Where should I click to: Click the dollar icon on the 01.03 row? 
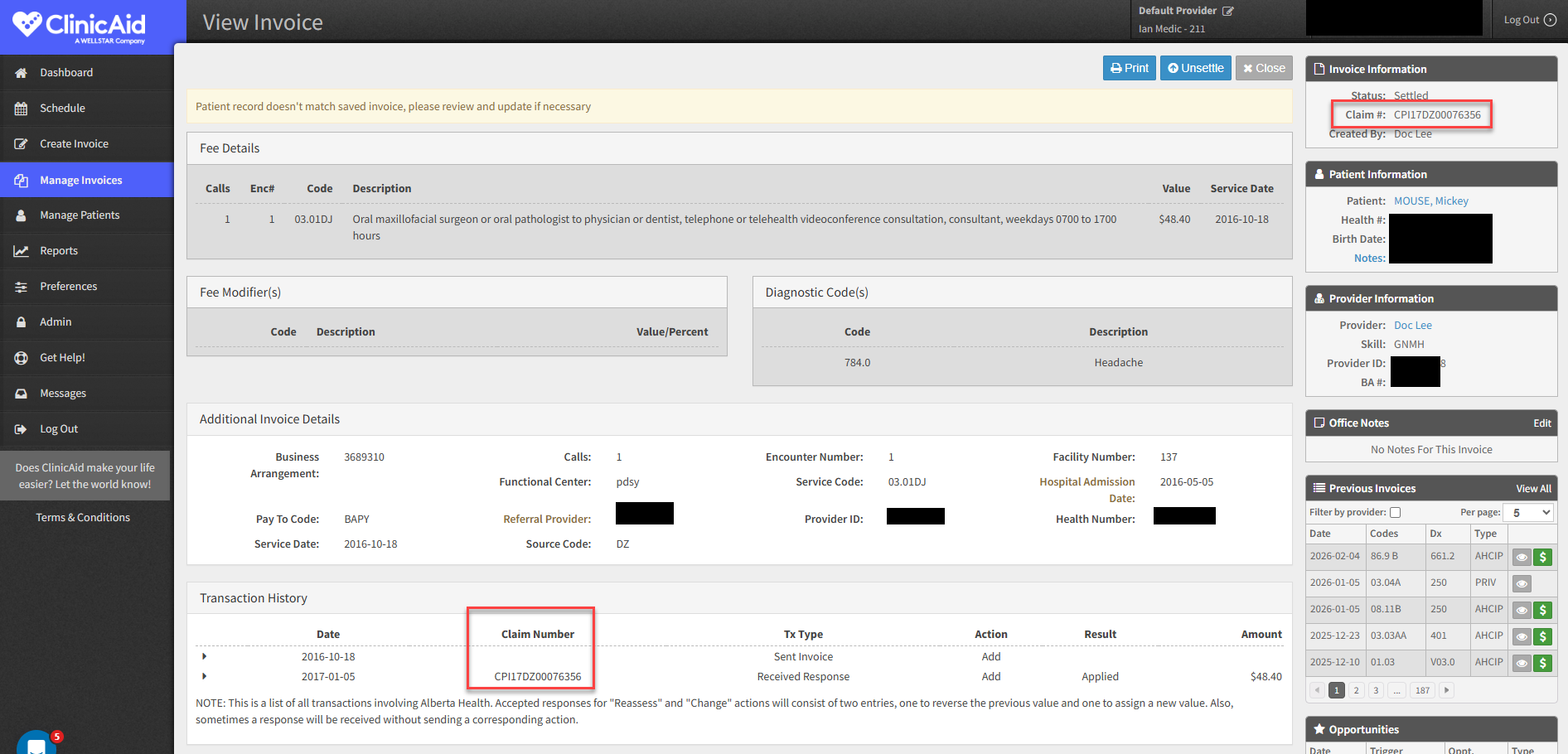1543,663
